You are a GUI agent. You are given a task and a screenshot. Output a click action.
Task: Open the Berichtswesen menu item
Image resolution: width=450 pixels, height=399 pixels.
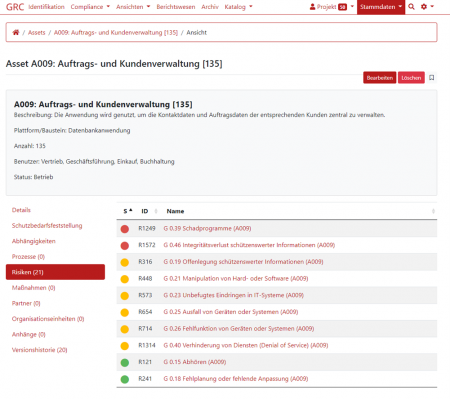coord(176,7)
